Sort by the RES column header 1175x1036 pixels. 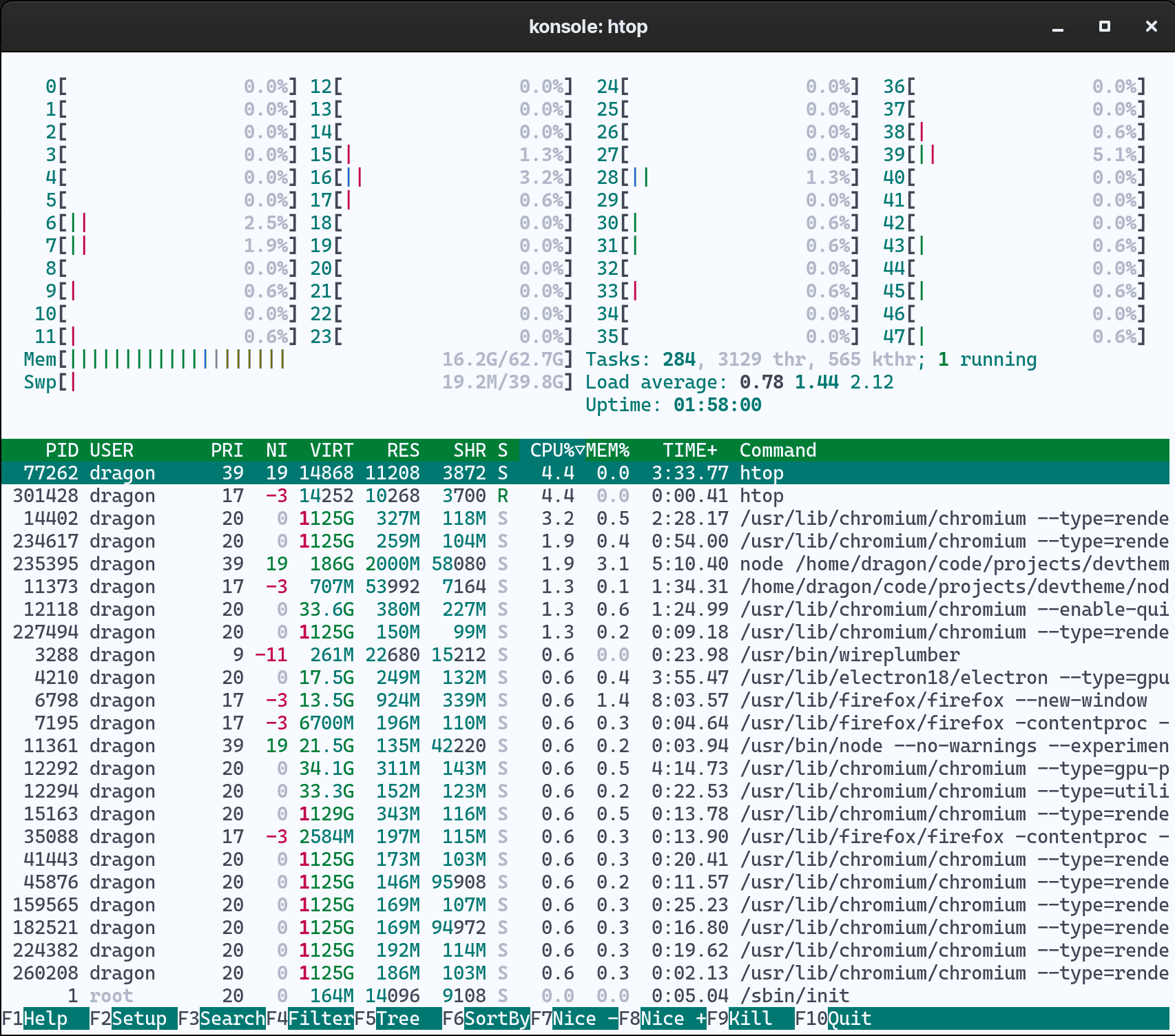click(x=404, y=450)
